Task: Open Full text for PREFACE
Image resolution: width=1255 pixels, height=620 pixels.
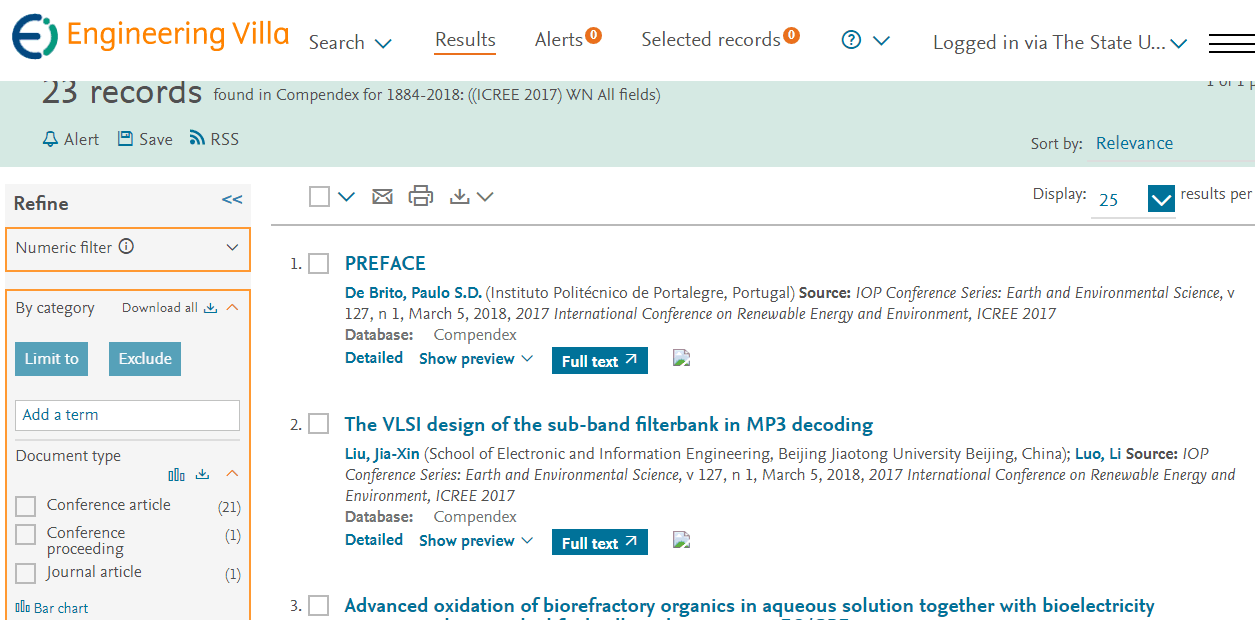Action: point(600,361)
